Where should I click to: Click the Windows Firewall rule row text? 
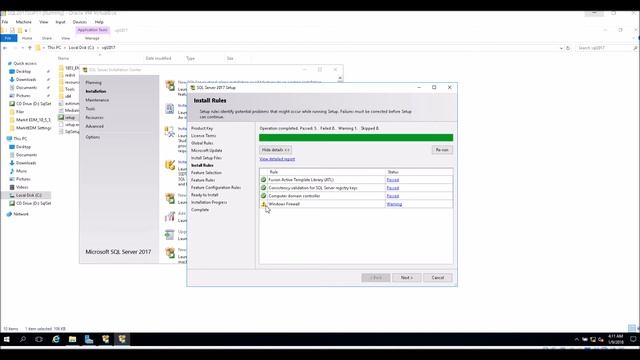(284, 204)
